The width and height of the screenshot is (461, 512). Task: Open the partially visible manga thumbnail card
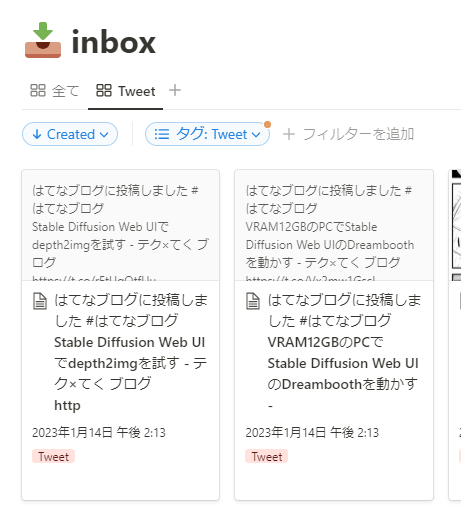coord(455,335)
